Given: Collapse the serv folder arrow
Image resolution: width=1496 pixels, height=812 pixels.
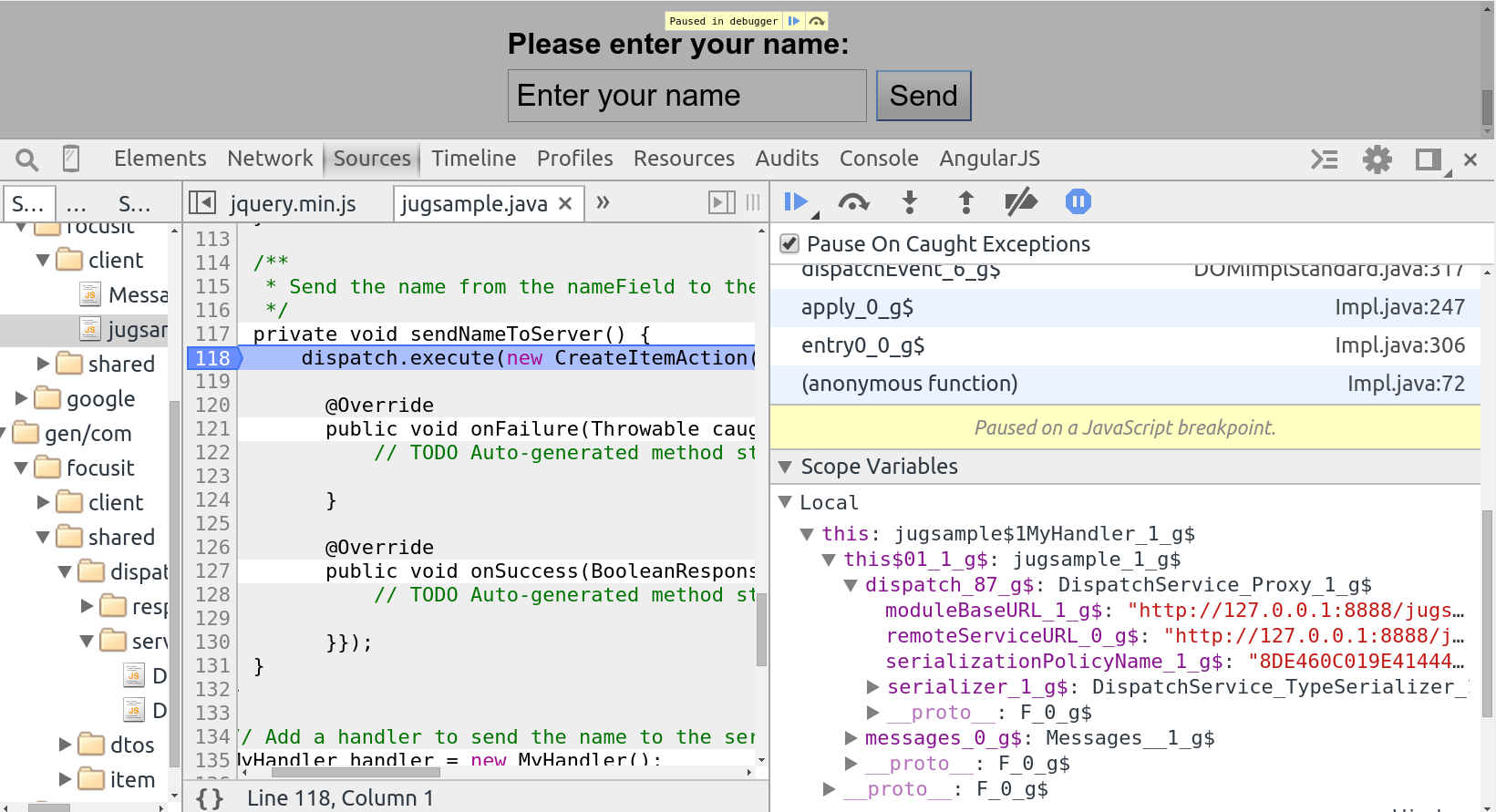Looking at the screenshot, I should [87, 642].
